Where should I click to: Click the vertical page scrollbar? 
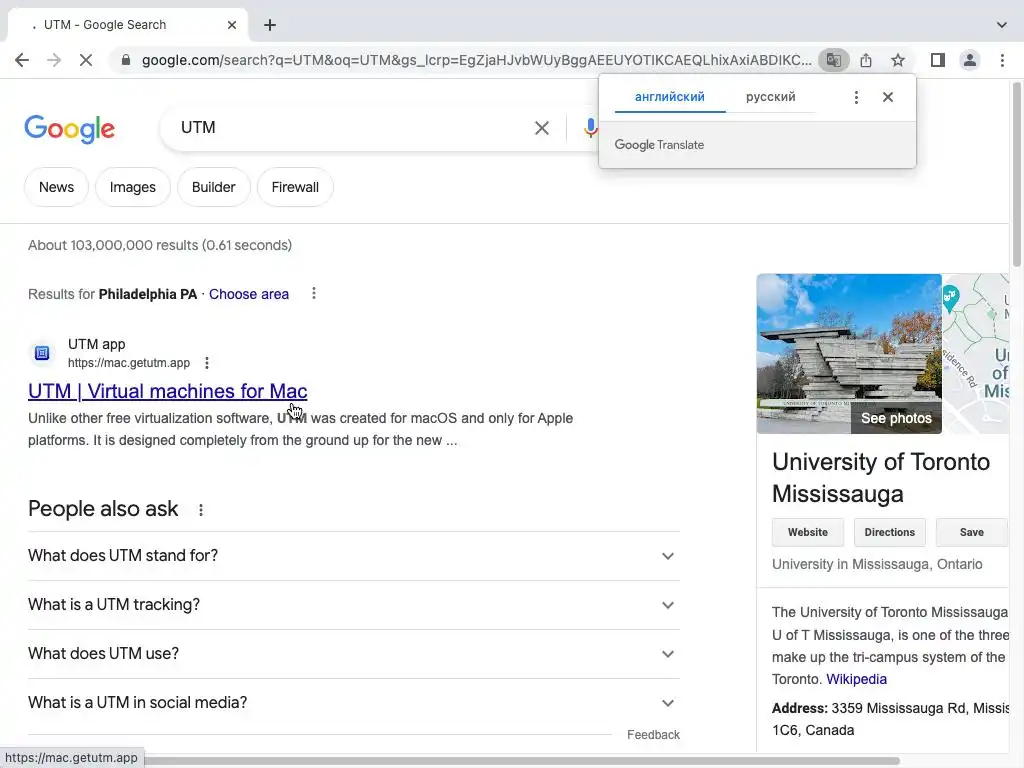pyautogui.click(x=1017, y=174)
